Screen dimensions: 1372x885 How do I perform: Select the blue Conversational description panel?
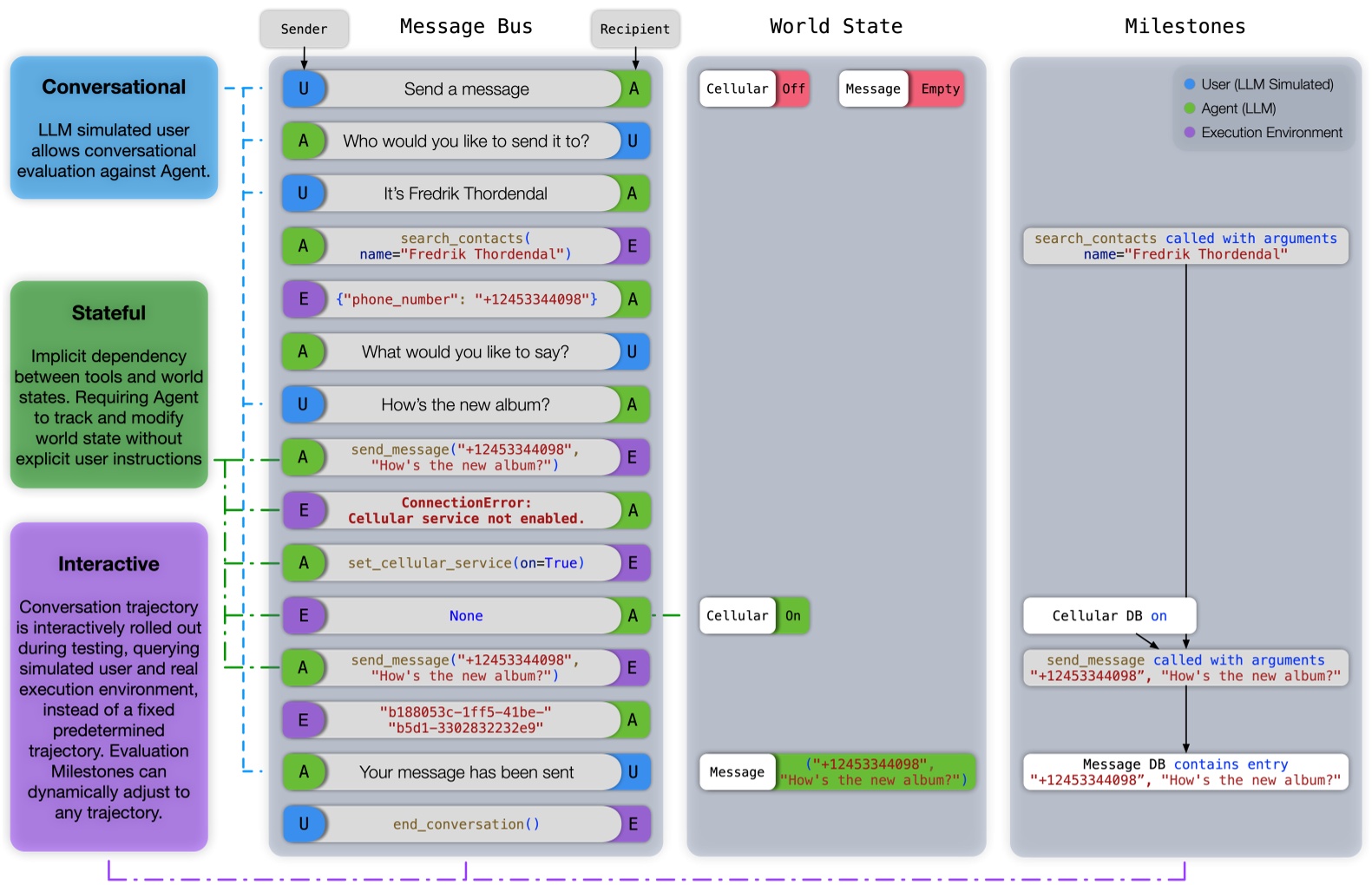[114, 128]
